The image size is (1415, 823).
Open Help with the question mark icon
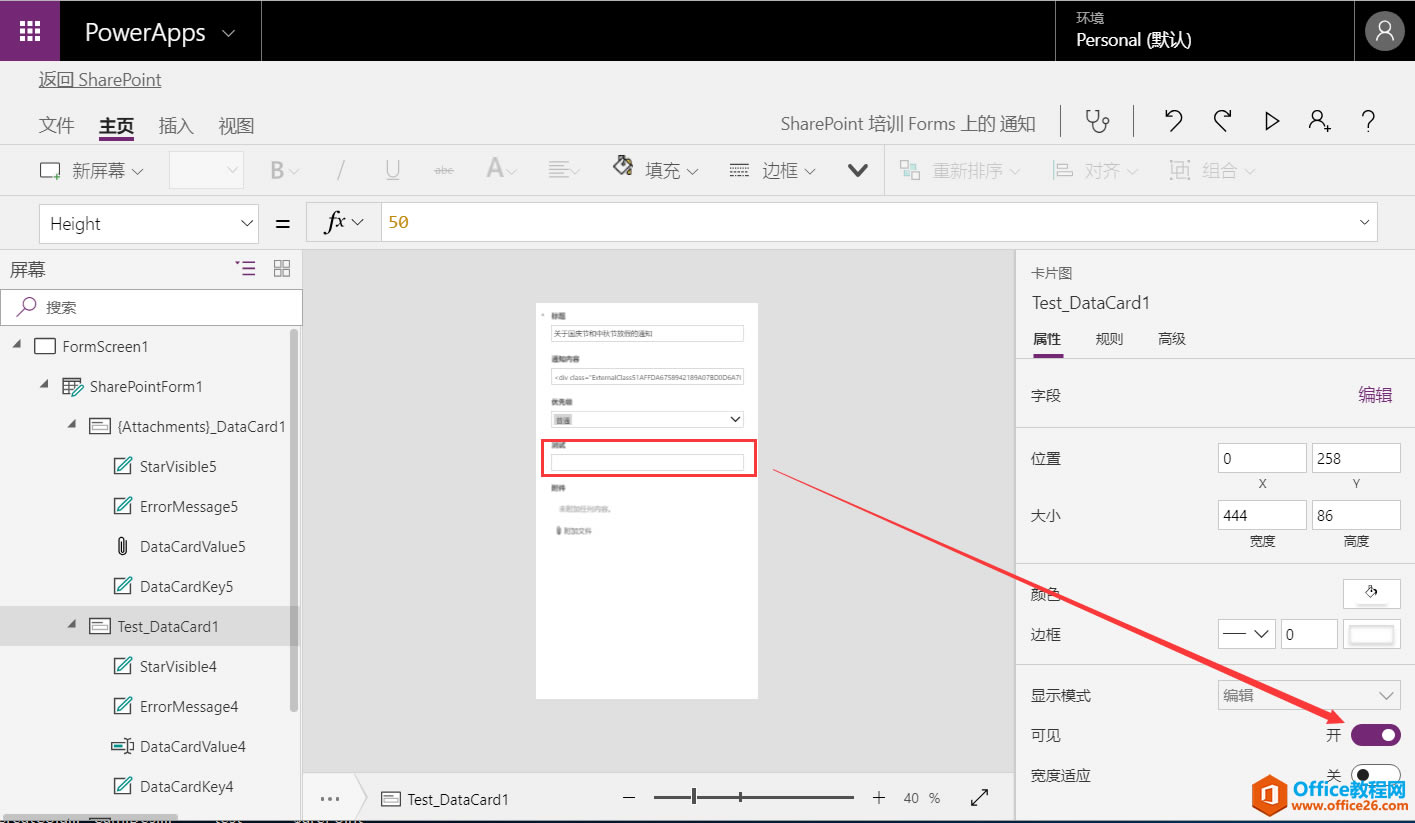pos(1368,121)
